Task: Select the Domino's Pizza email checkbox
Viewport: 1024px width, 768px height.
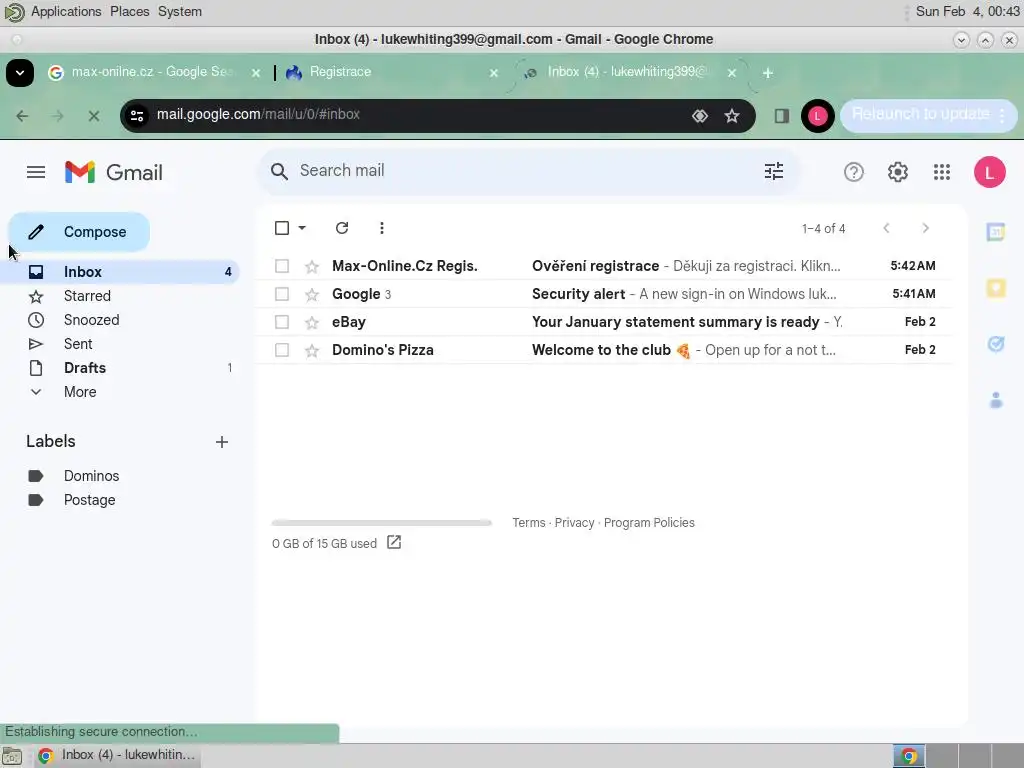Action: pos(282,350)
